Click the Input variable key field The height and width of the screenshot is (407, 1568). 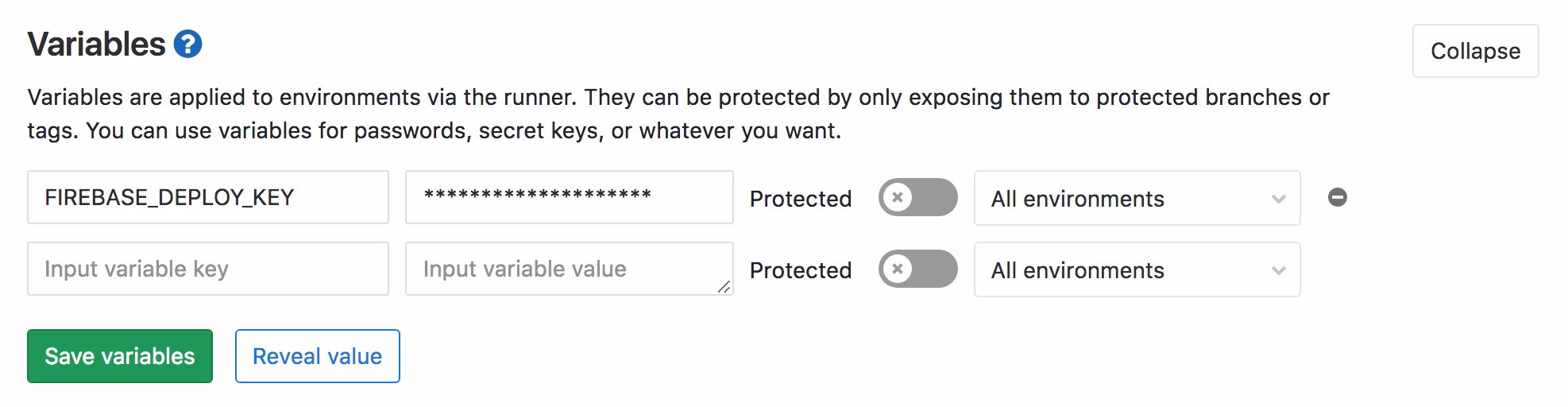[x=207, y=269]
